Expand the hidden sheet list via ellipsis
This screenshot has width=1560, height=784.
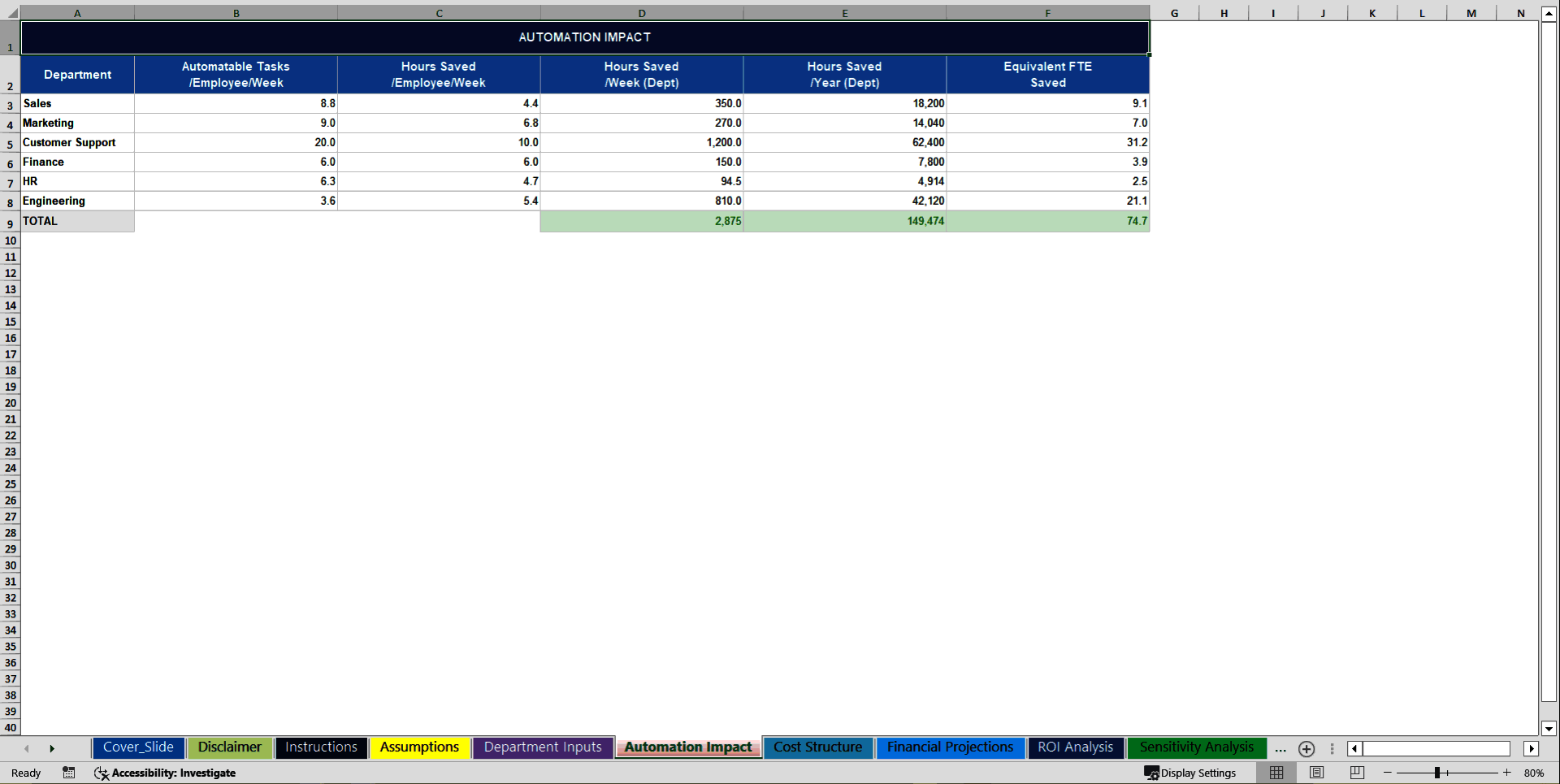pos(1280,750)
